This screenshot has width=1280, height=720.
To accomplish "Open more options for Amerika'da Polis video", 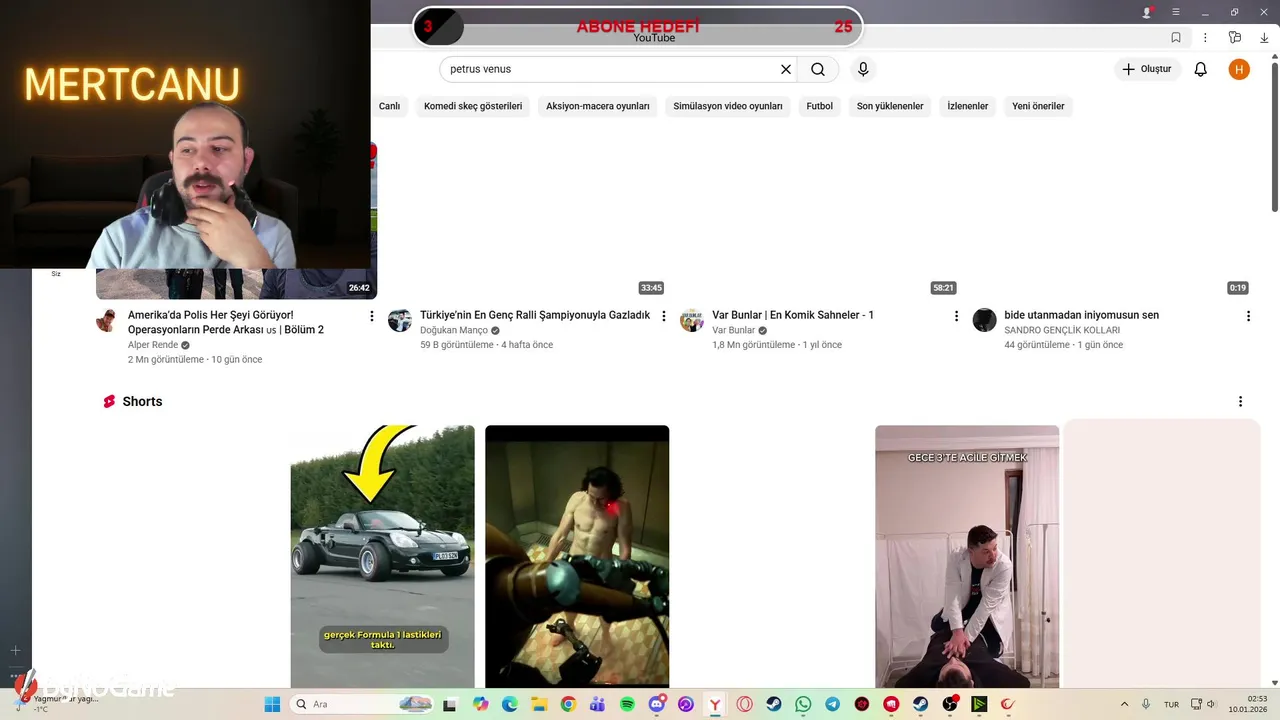I will click(372, 316).
